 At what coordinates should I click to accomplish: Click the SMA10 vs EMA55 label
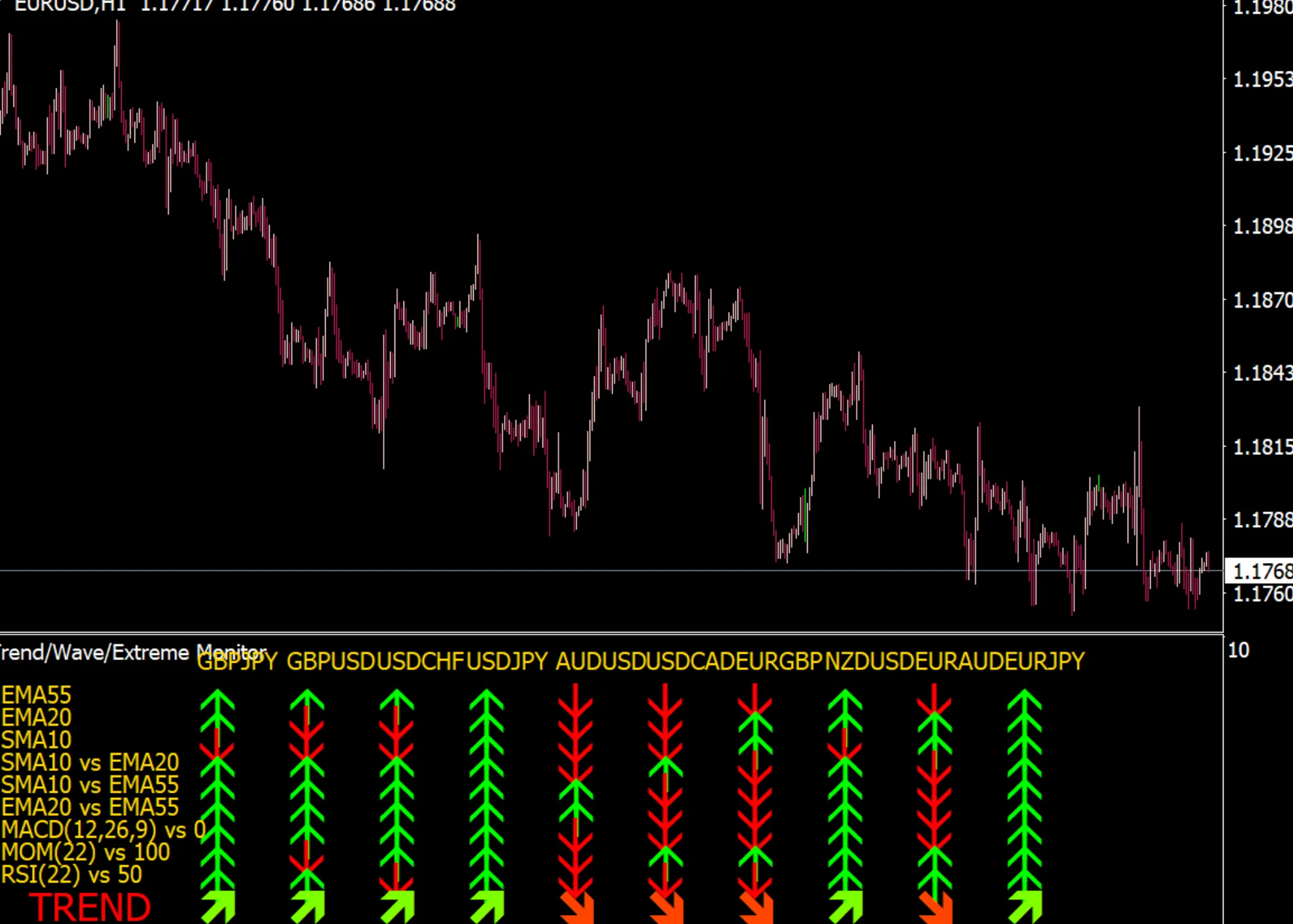(89, 785)
